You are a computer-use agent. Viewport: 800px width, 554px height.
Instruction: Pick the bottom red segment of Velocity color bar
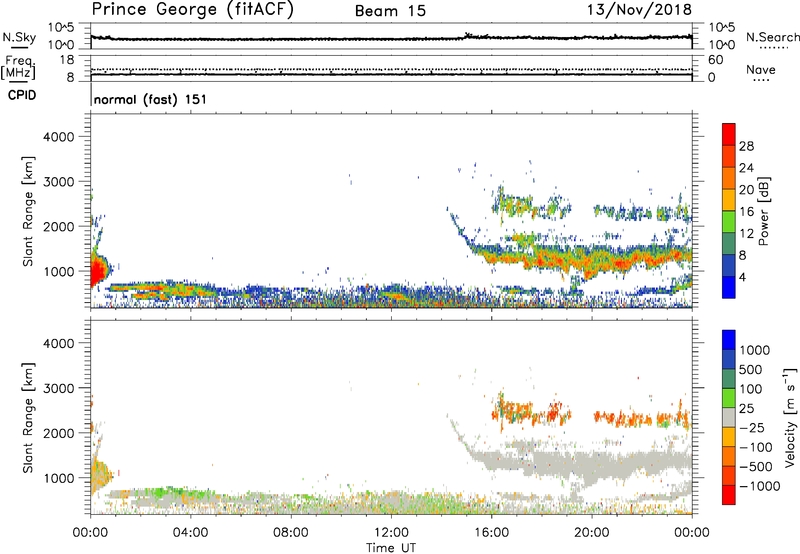729,495
